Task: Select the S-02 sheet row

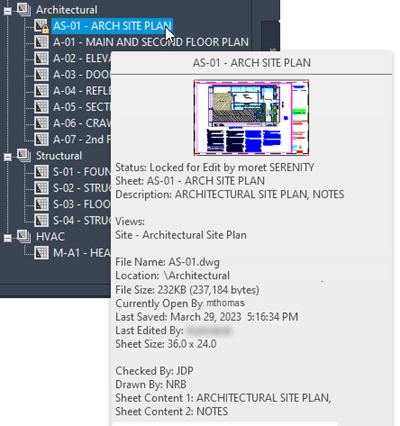Action: point(82,188)
